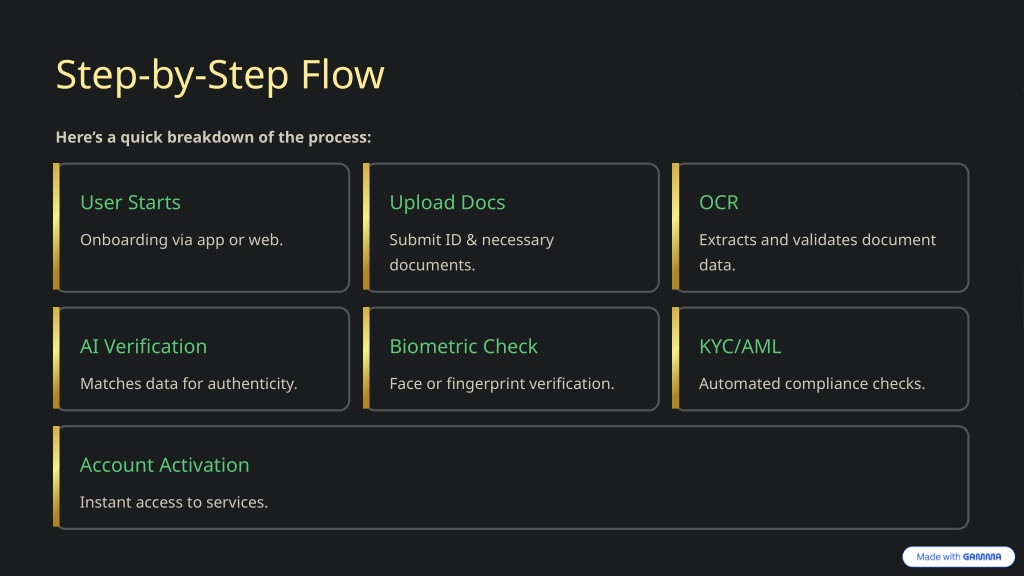Click 'Instant access to services' text
Image resolution: width=1024 pixels, height=576 pixels.
(x=174, y=502)
